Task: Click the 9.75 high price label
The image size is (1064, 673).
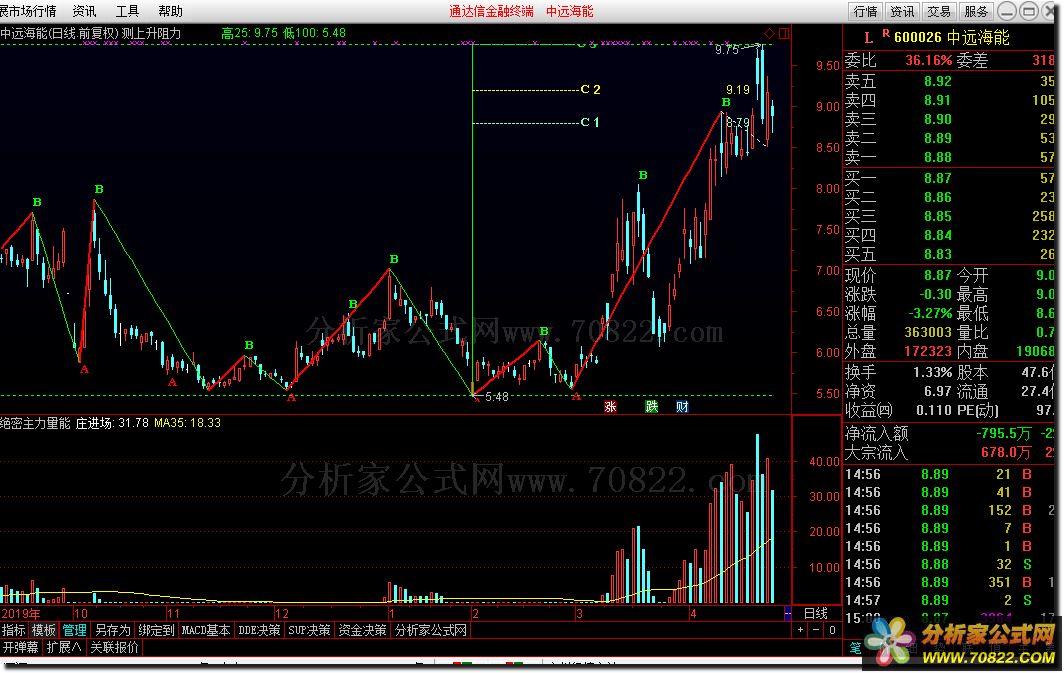Action: (x=727, y=50)
